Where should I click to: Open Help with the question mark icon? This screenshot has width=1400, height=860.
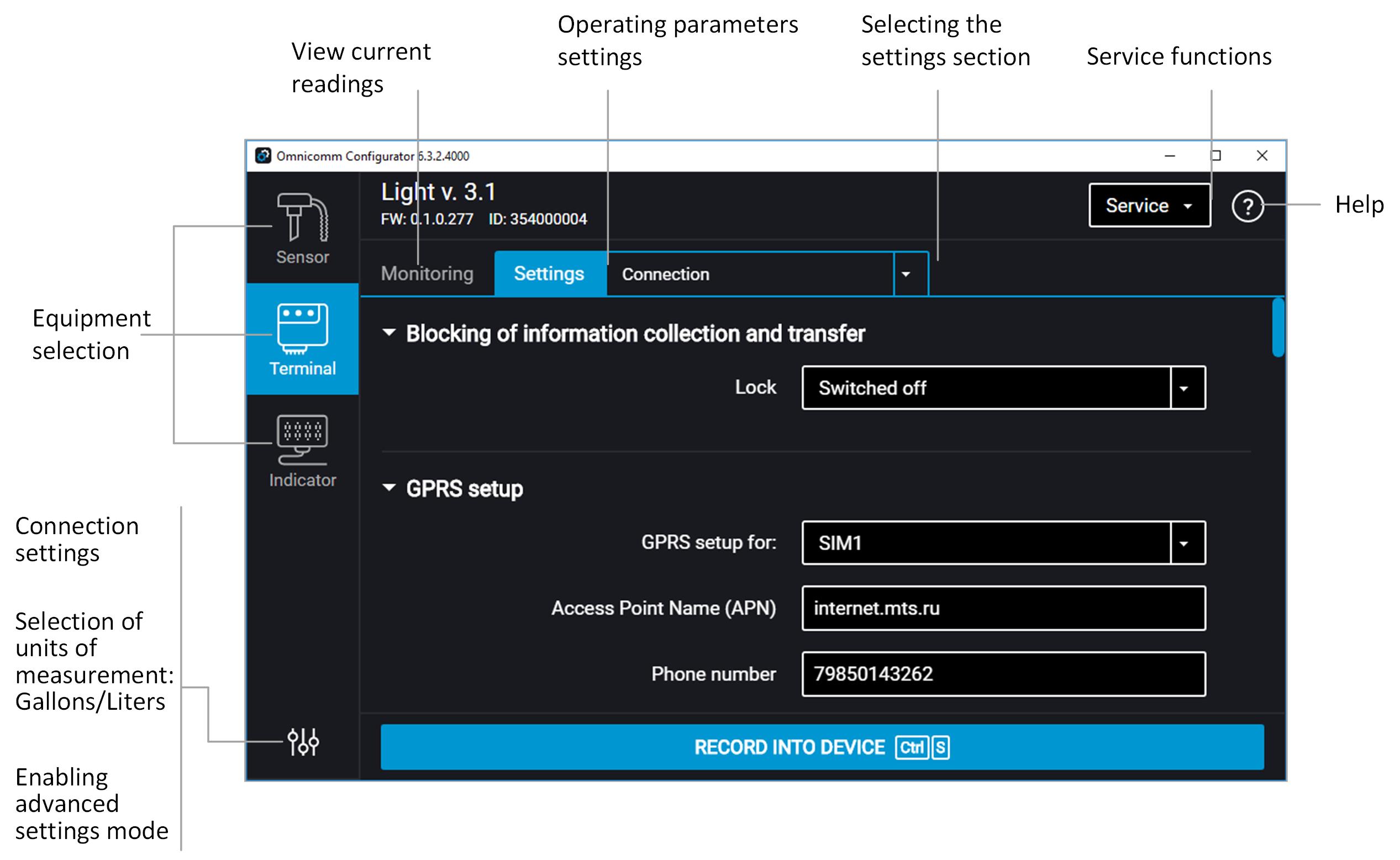(1247, 206)
